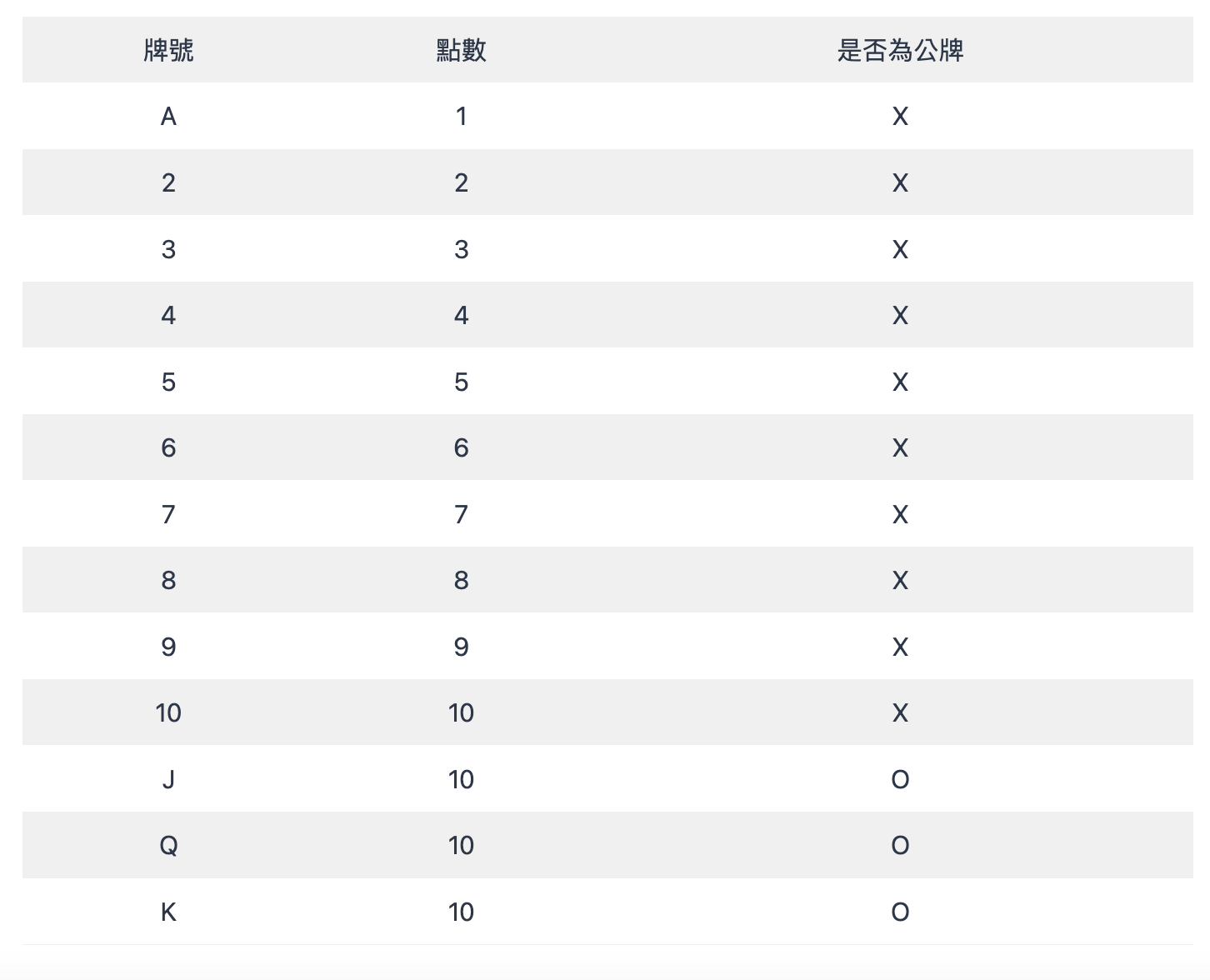The height and width of the screenshot is (980, 1210).
Task: Click the O mark in card J's row
Action: point(900,780)
